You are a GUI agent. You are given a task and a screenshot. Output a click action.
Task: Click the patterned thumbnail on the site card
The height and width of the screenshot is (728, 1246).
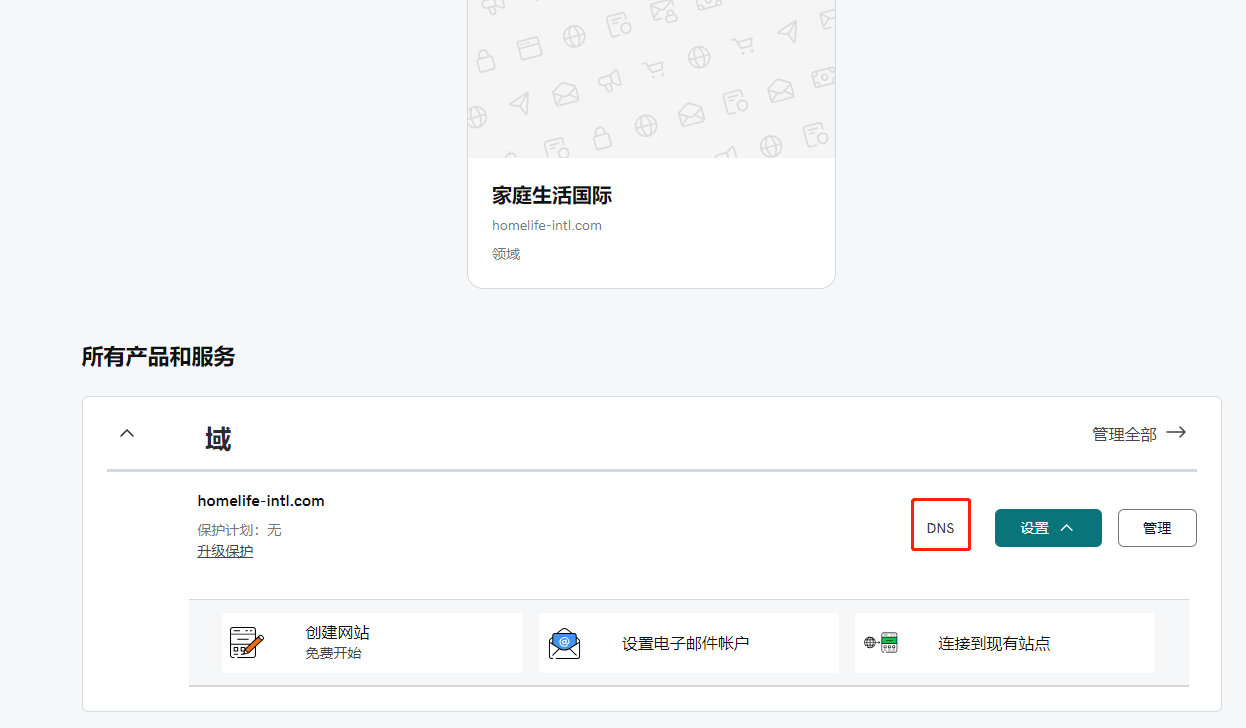651,78
